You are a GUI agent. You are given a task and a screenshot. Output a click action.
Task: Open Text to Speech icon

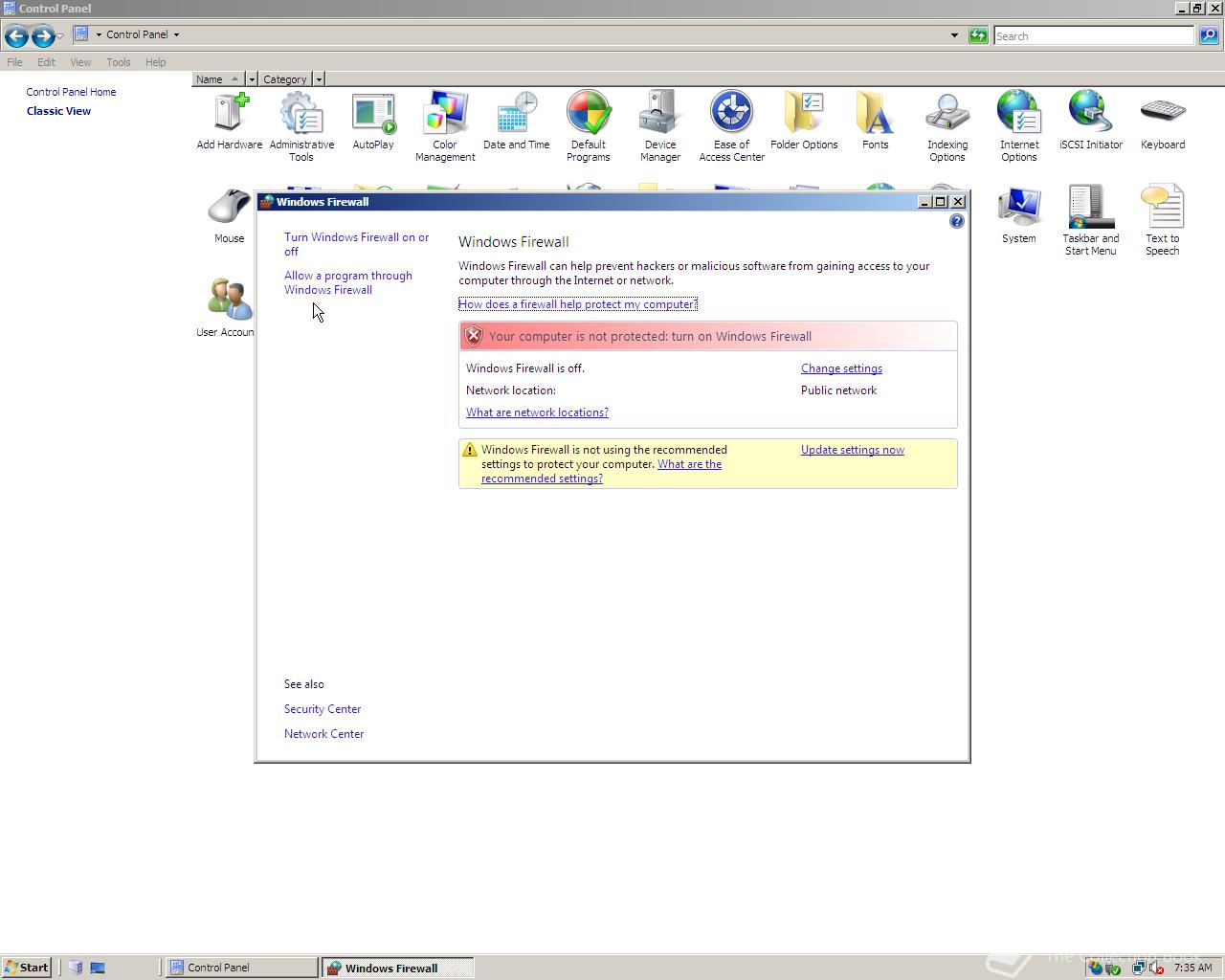click(1163, 221)
